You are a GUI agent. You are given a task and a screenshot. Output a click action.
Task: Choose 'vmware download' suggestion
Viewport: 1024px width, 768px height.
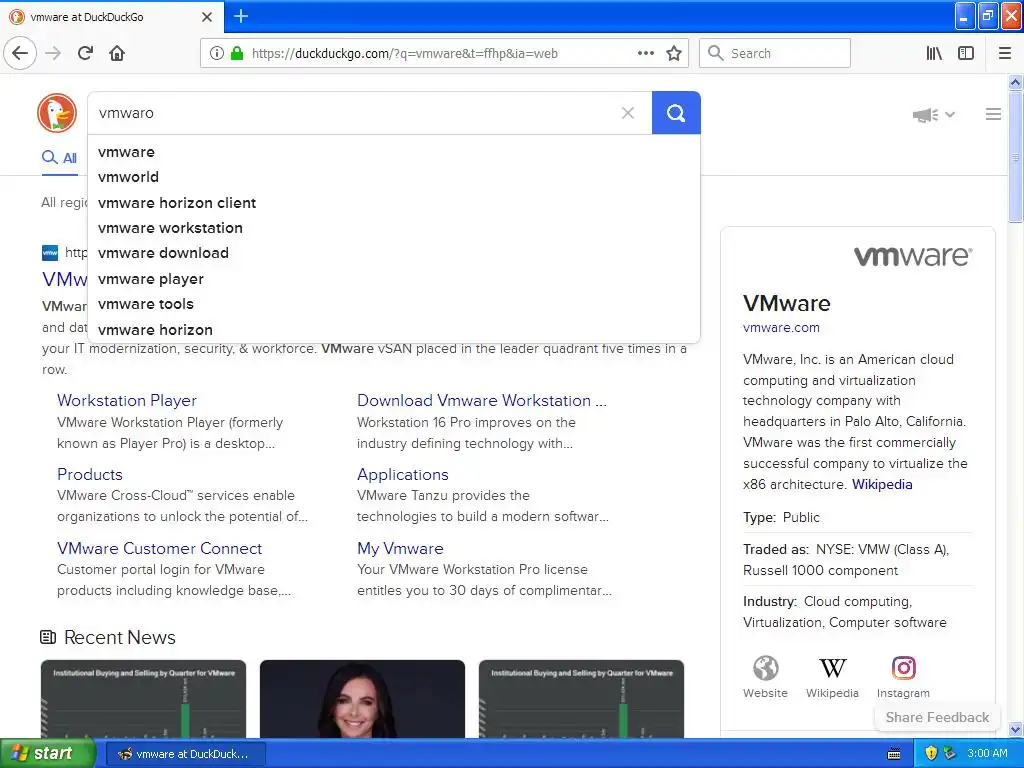(x=394, y=253)
